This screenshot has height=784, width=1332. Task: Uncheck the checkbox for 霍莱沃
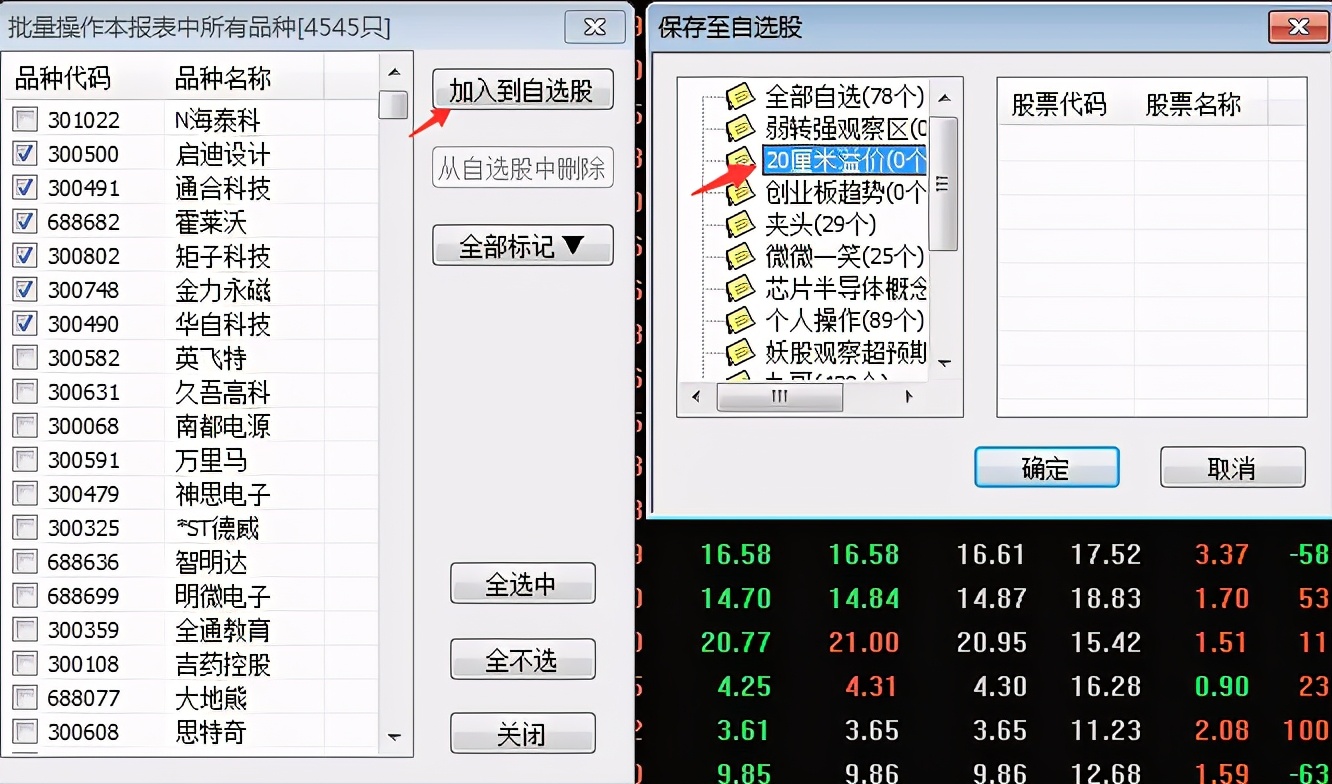pyautogui.click(x=23, y=221)
